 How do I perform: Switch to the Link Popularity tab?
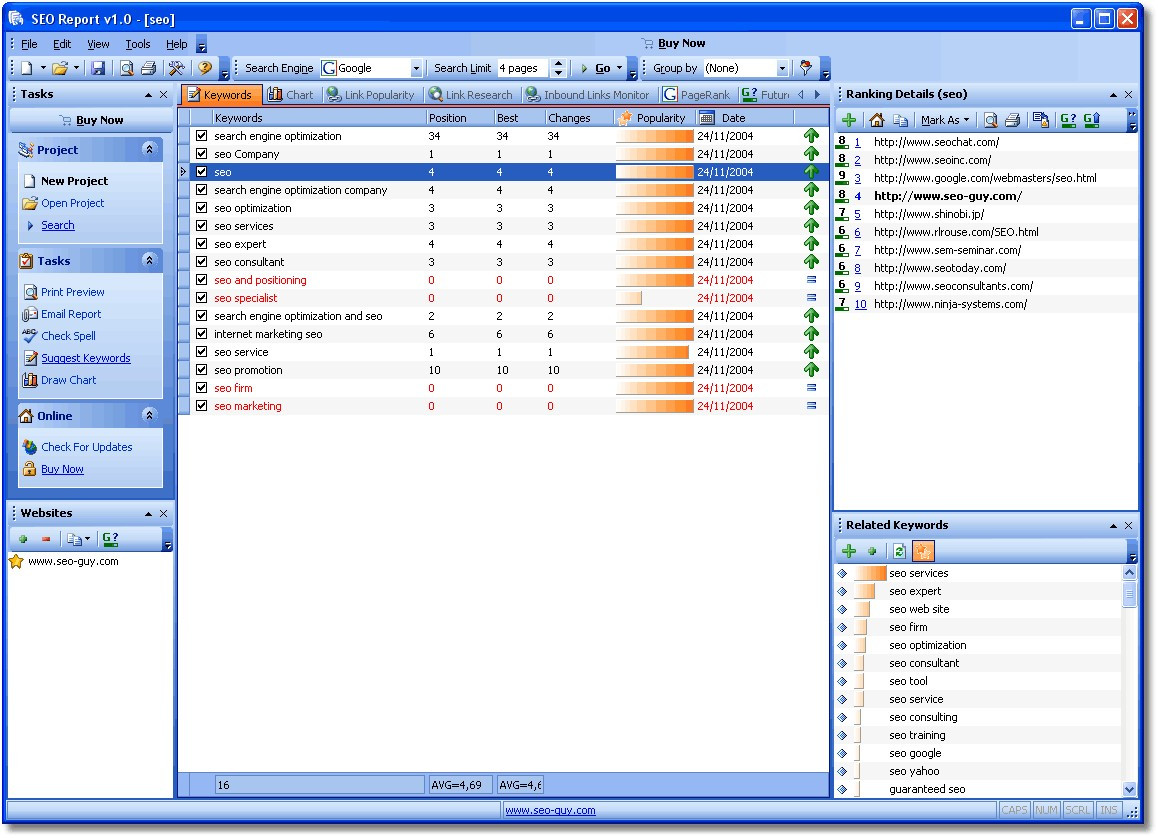(x=371, y=95)
